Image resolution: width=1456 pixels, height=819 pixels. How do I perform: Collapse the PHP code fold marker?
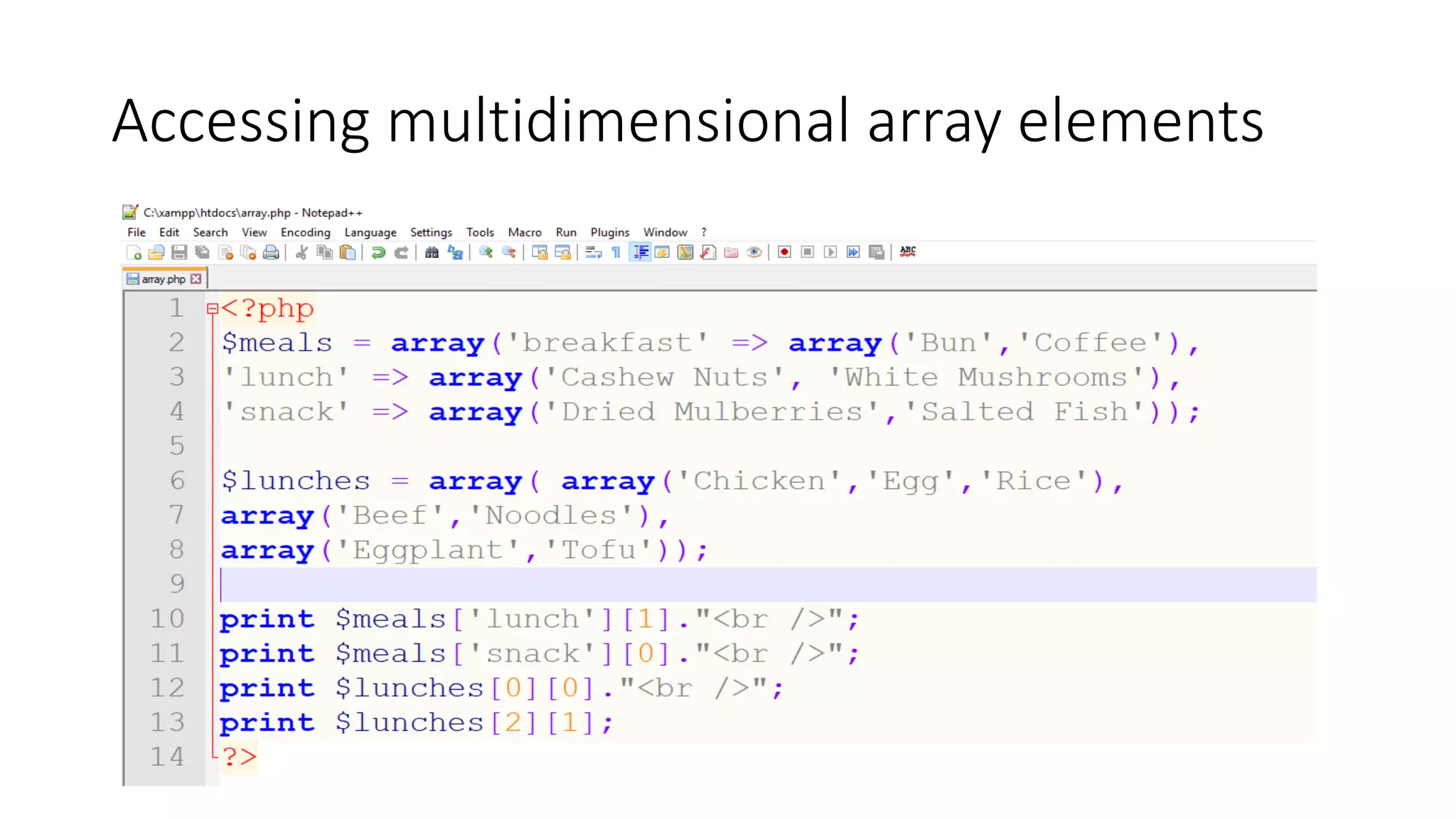pyautogui.click(x=212, y=309)
